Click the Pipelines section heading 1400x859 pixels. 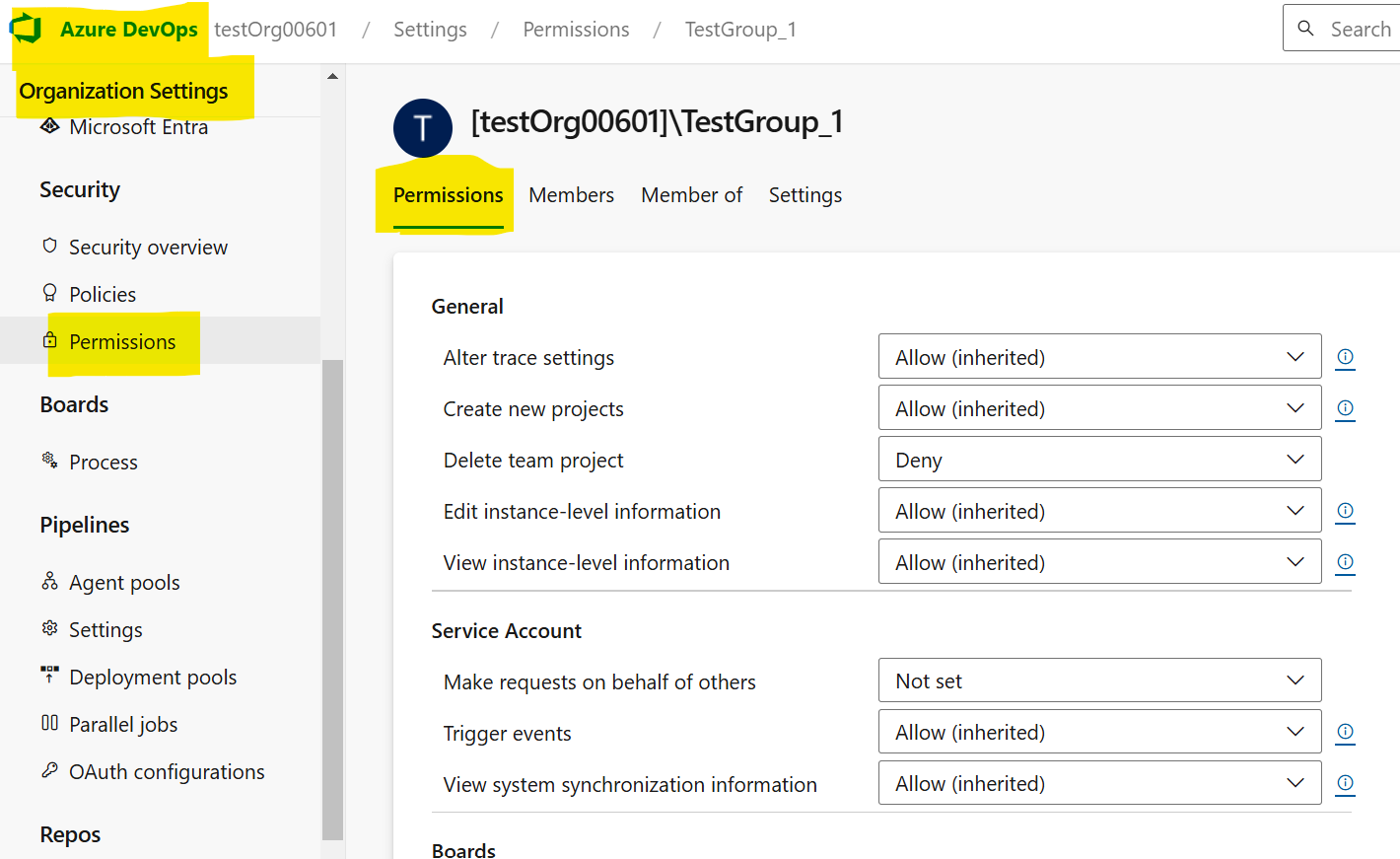(x=85, y=525)
